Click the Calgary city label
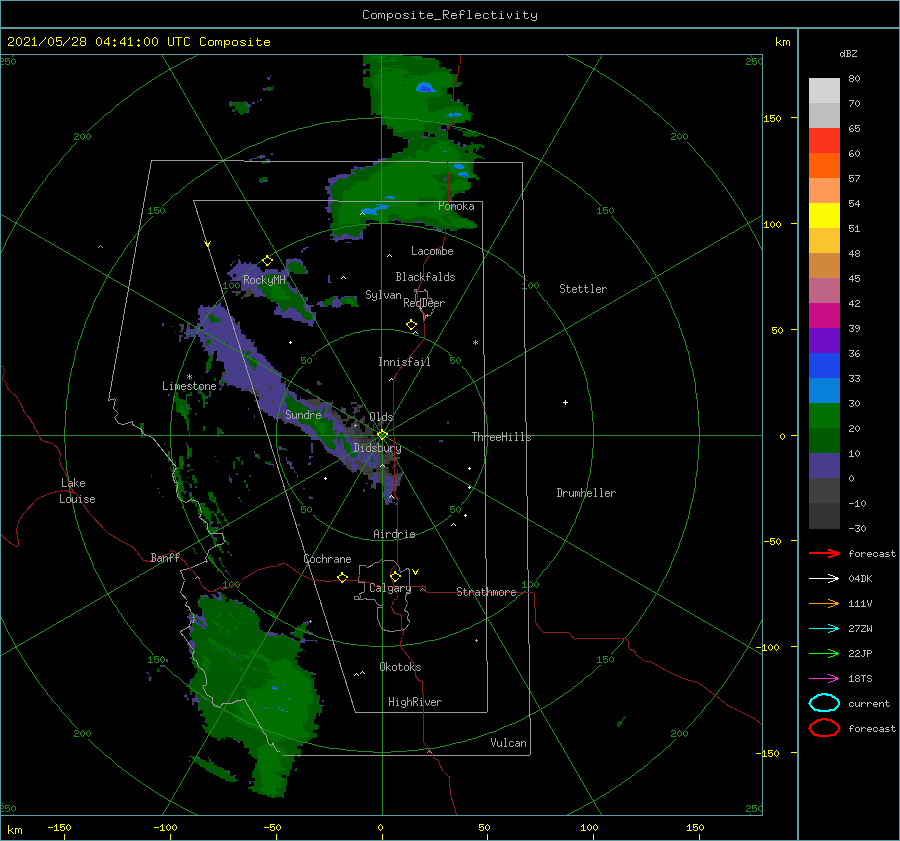The width and height of the screenshot is (900, 841). 390,588
